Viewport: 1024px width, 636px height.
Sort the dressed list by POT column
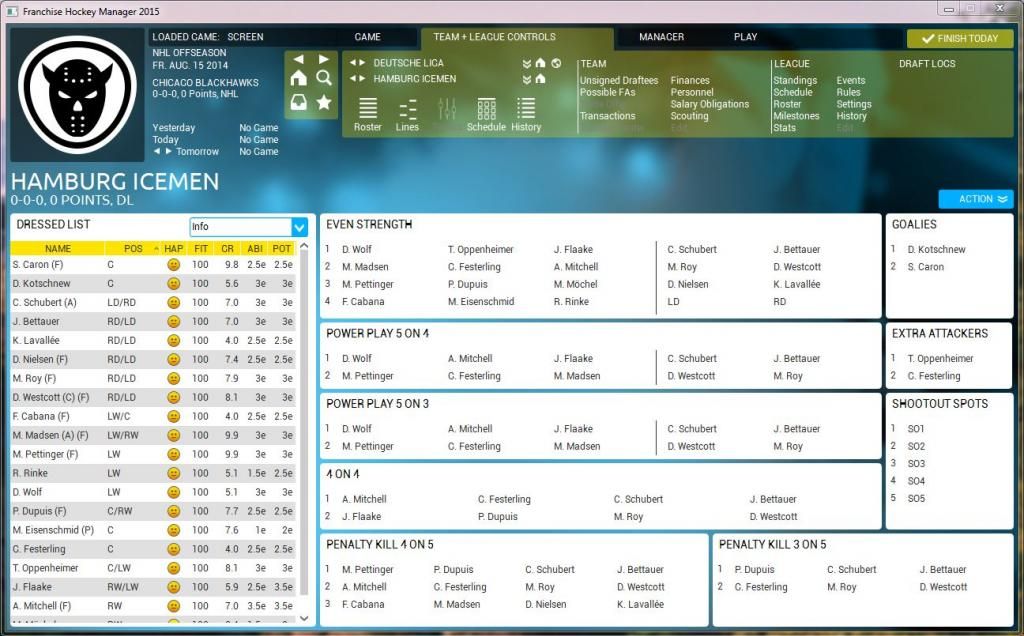281,249
